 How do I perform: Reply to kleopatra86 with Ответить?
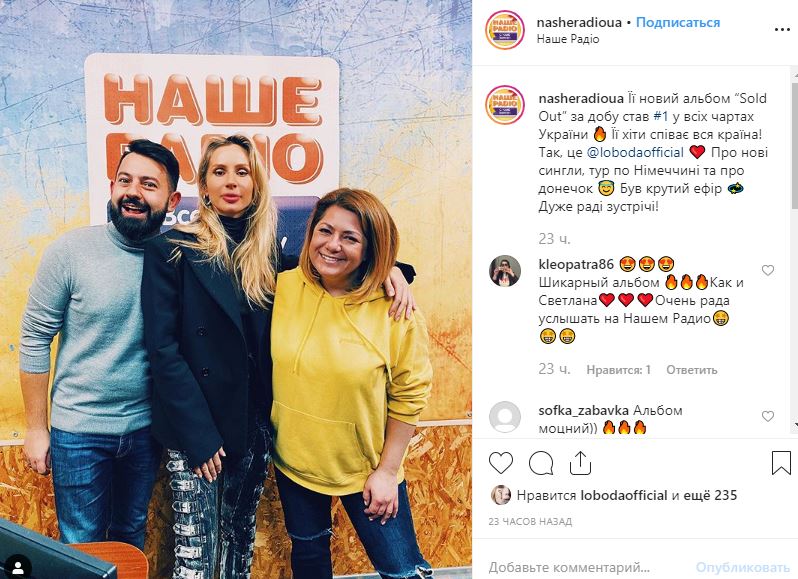[x=692, y=370]
